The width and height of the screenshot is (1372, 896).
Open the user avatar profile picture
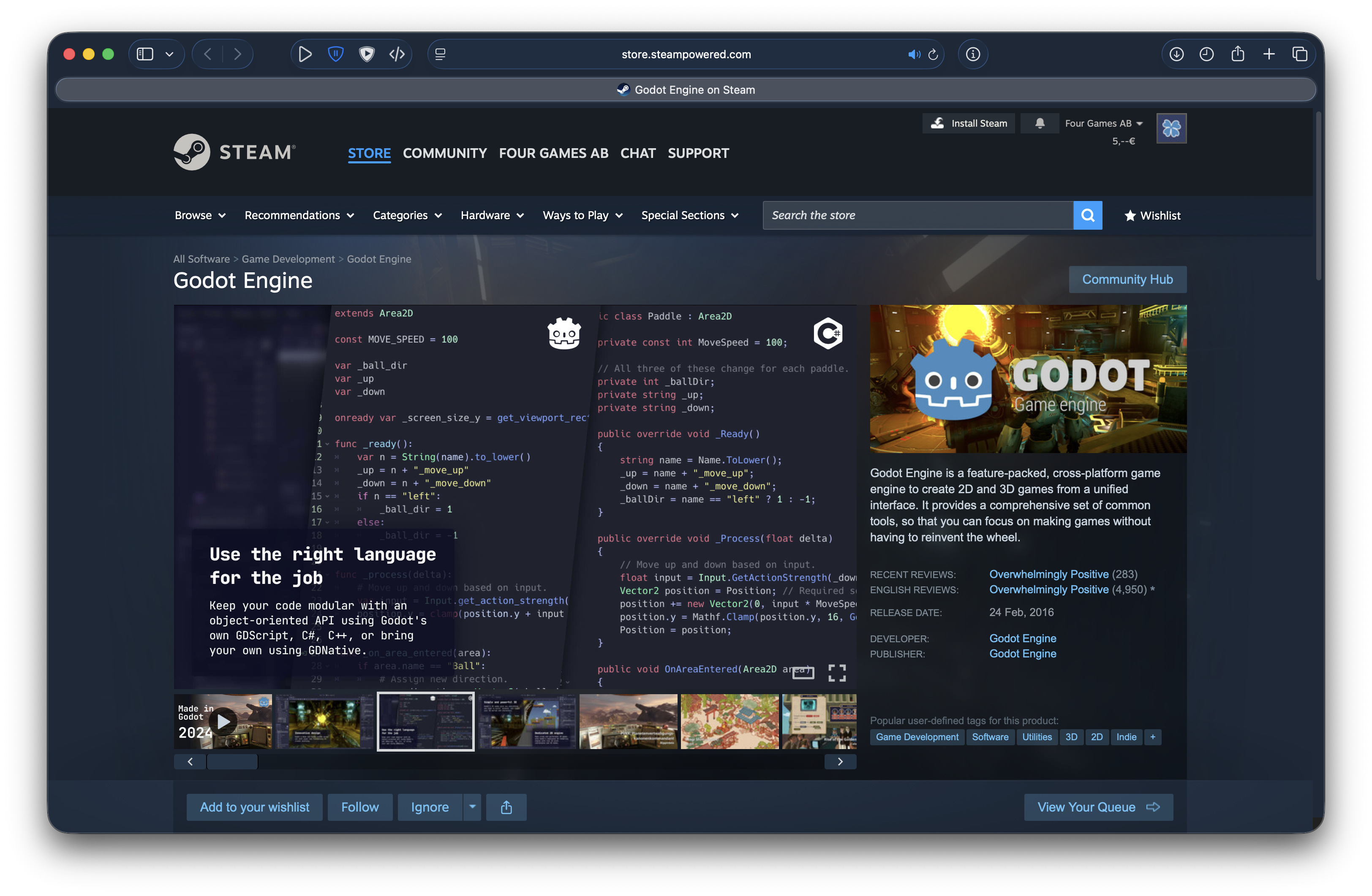coord(1171,128)
